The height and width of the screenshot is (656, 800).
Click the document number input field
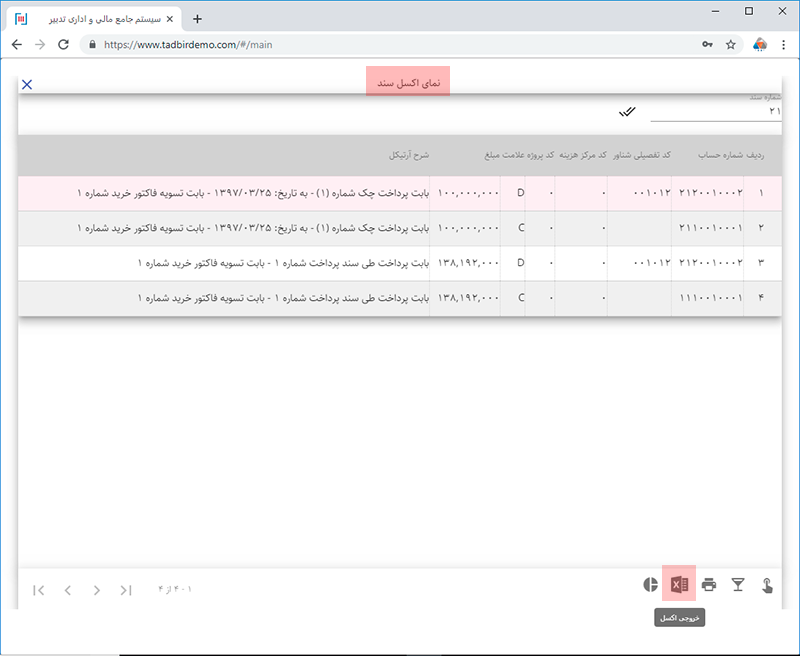(715, 112)
